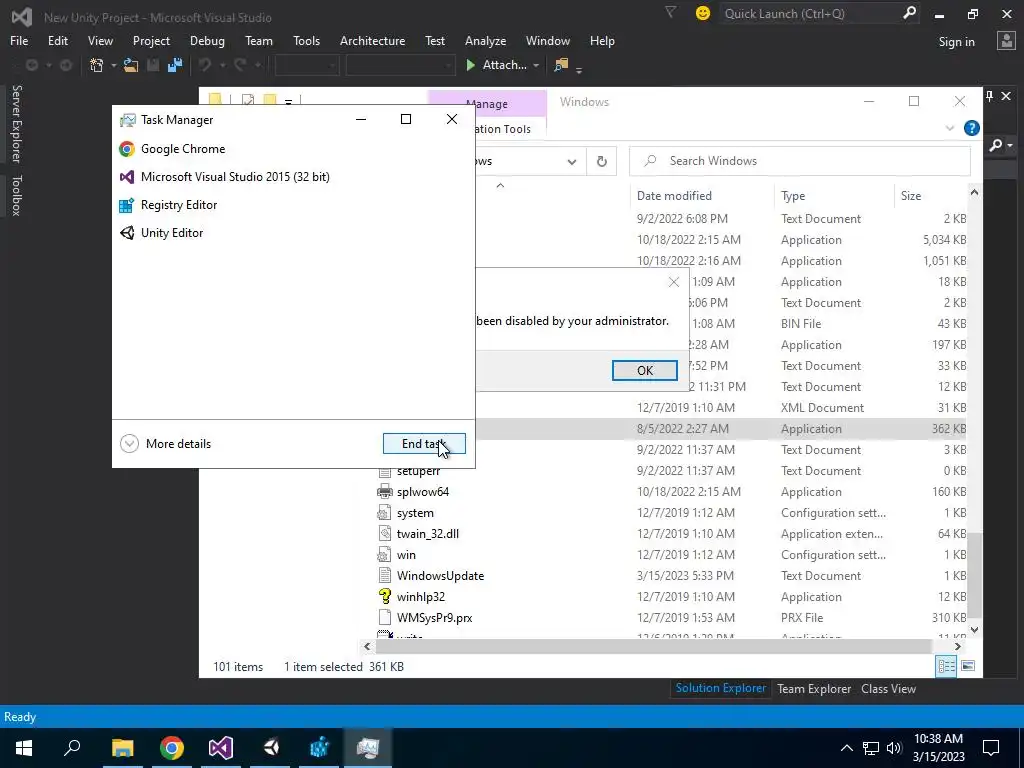Open the Action Center notification icon
This screenshot has width=1024, height=768.
click(991, 748)
